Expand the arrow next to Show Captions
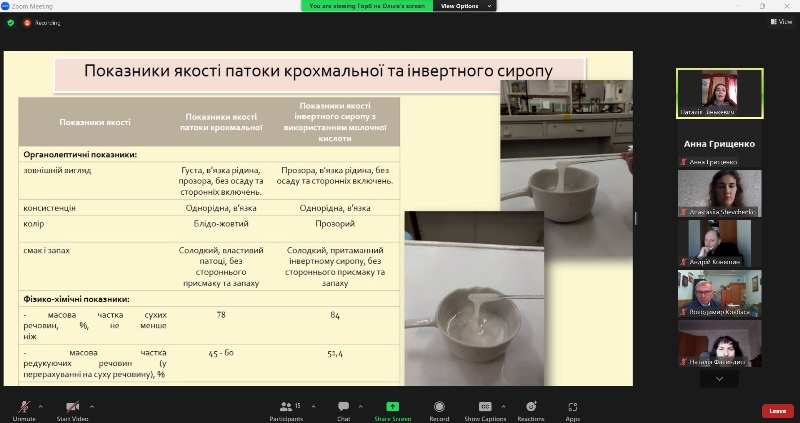The image size is (800, 423). tap(503, 407)
